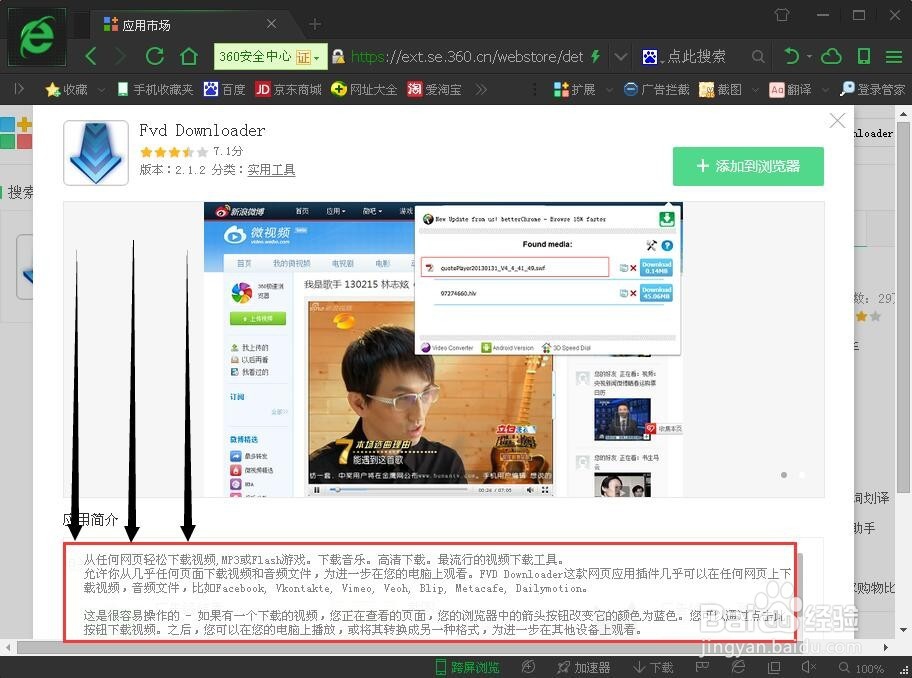Expand the address bar history dropdown
The image size is (912, 678).
[621, 57]
